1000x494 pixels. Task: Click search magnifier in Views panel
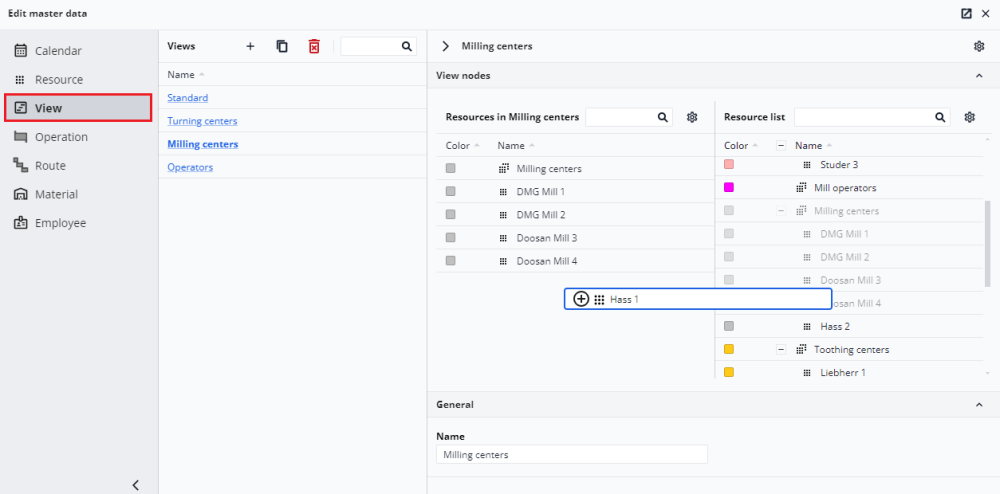(x=406, y=47)
